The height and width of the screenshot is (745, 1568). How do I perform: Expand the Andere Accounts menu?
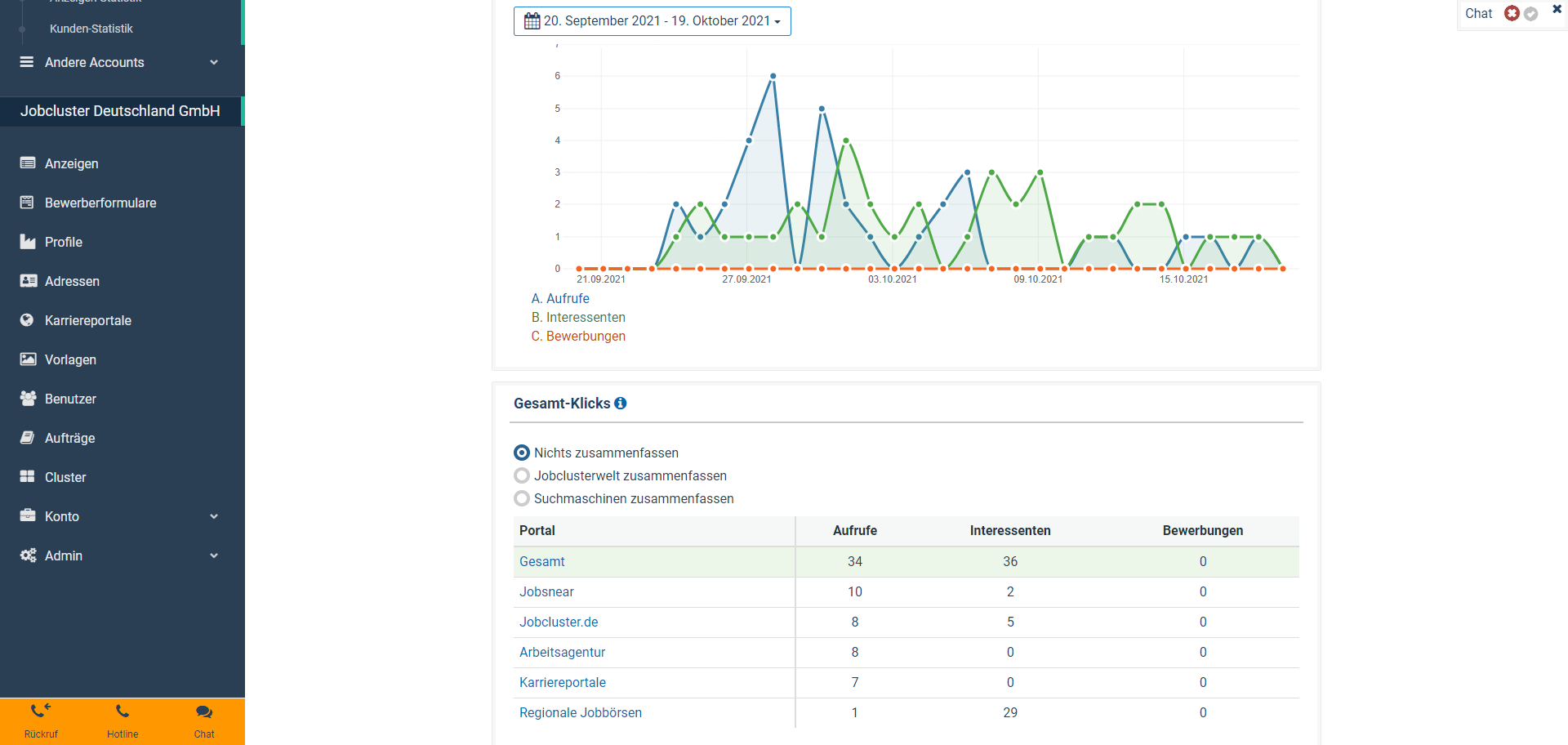214,62
